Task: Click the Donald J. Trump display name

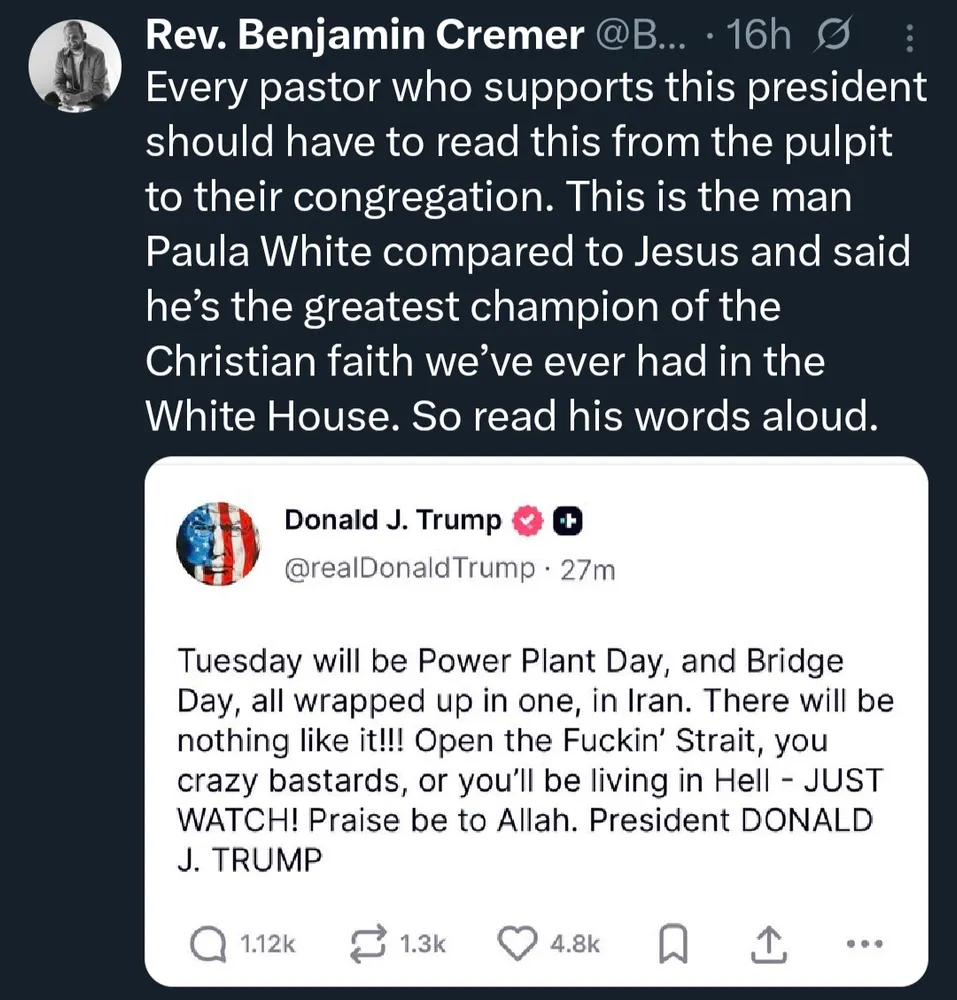Action: coord(392,520)
